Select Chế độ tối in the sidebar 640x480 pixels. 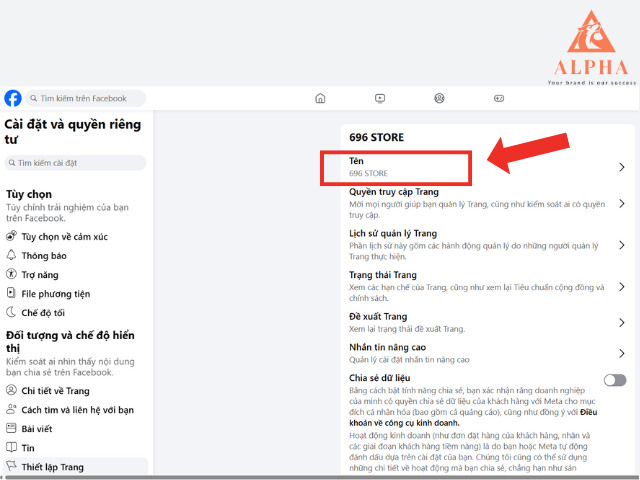[76, 313]
